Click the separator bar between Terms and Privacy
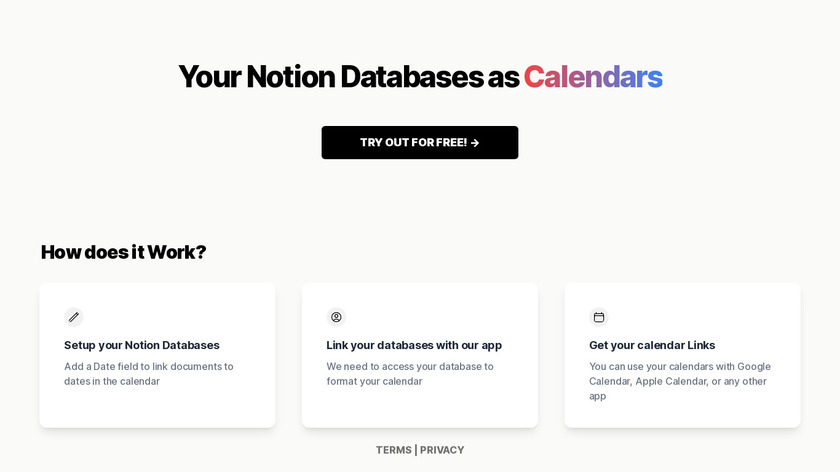The height and width of the screenshot is (472, 840). pos(416,450)
